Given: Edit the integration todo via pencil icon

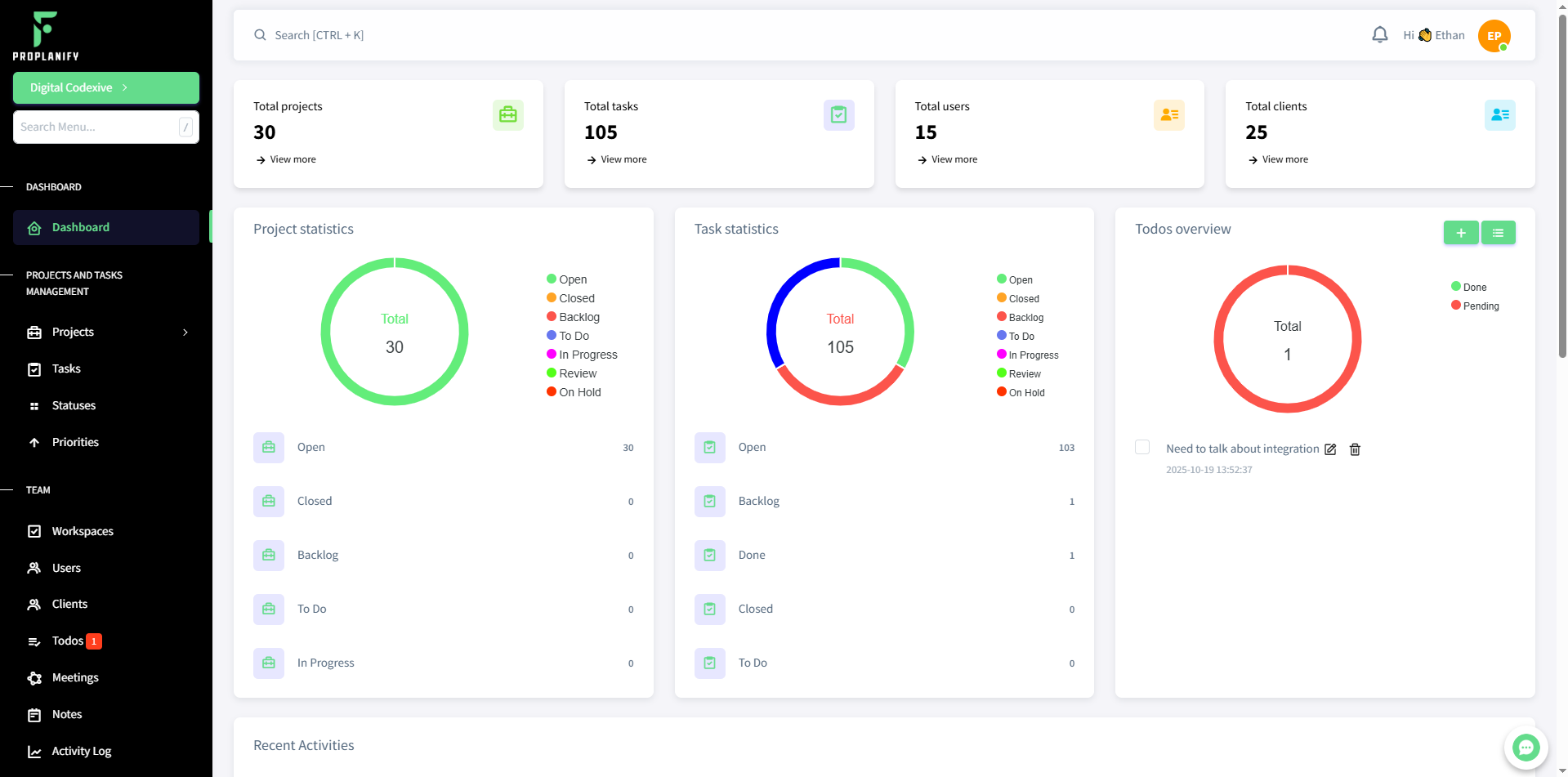Looking at the screenshot, I should pos(1331,449).
